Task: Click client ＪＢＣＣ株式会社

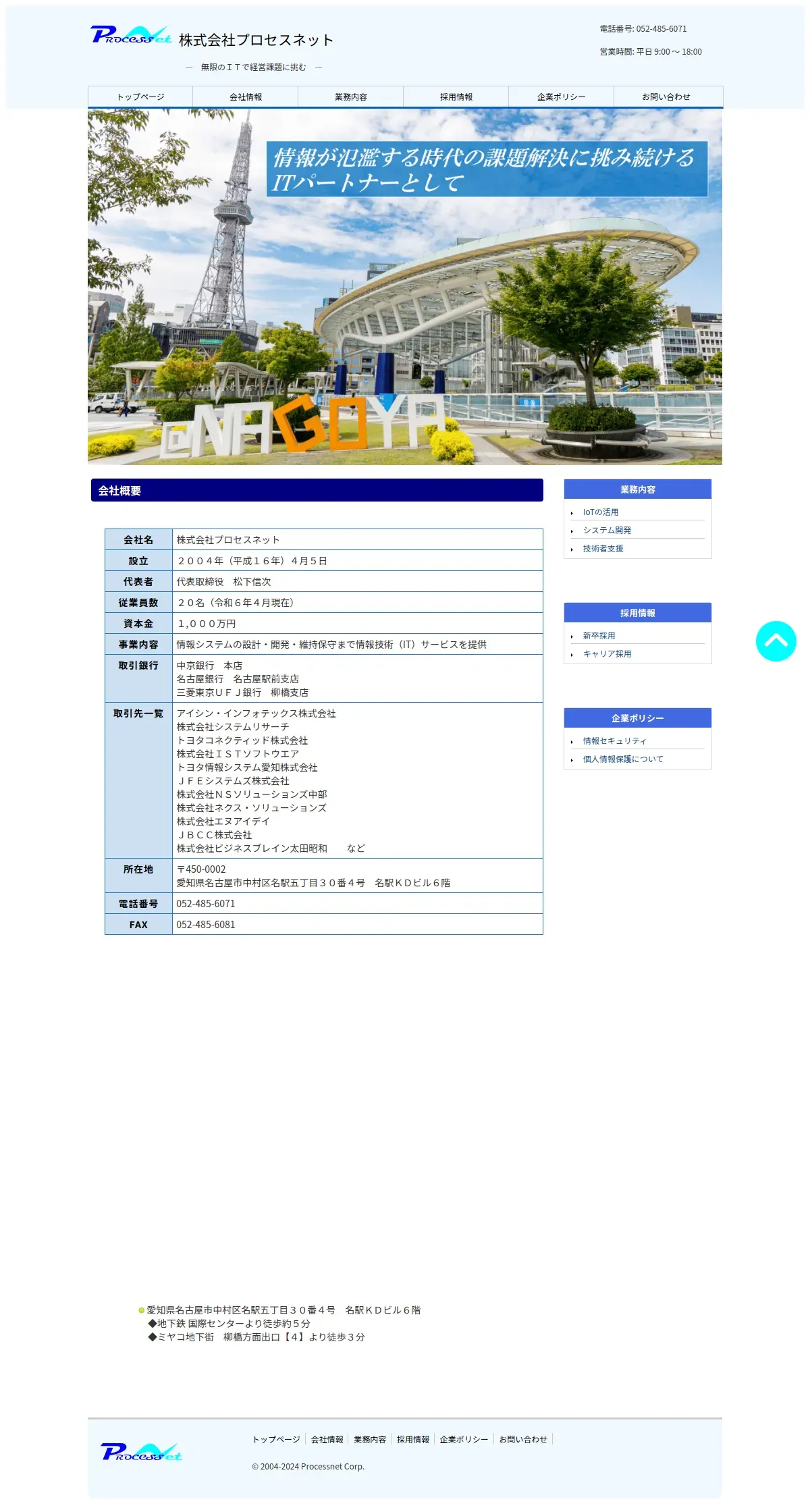Action: coord(214,835)
